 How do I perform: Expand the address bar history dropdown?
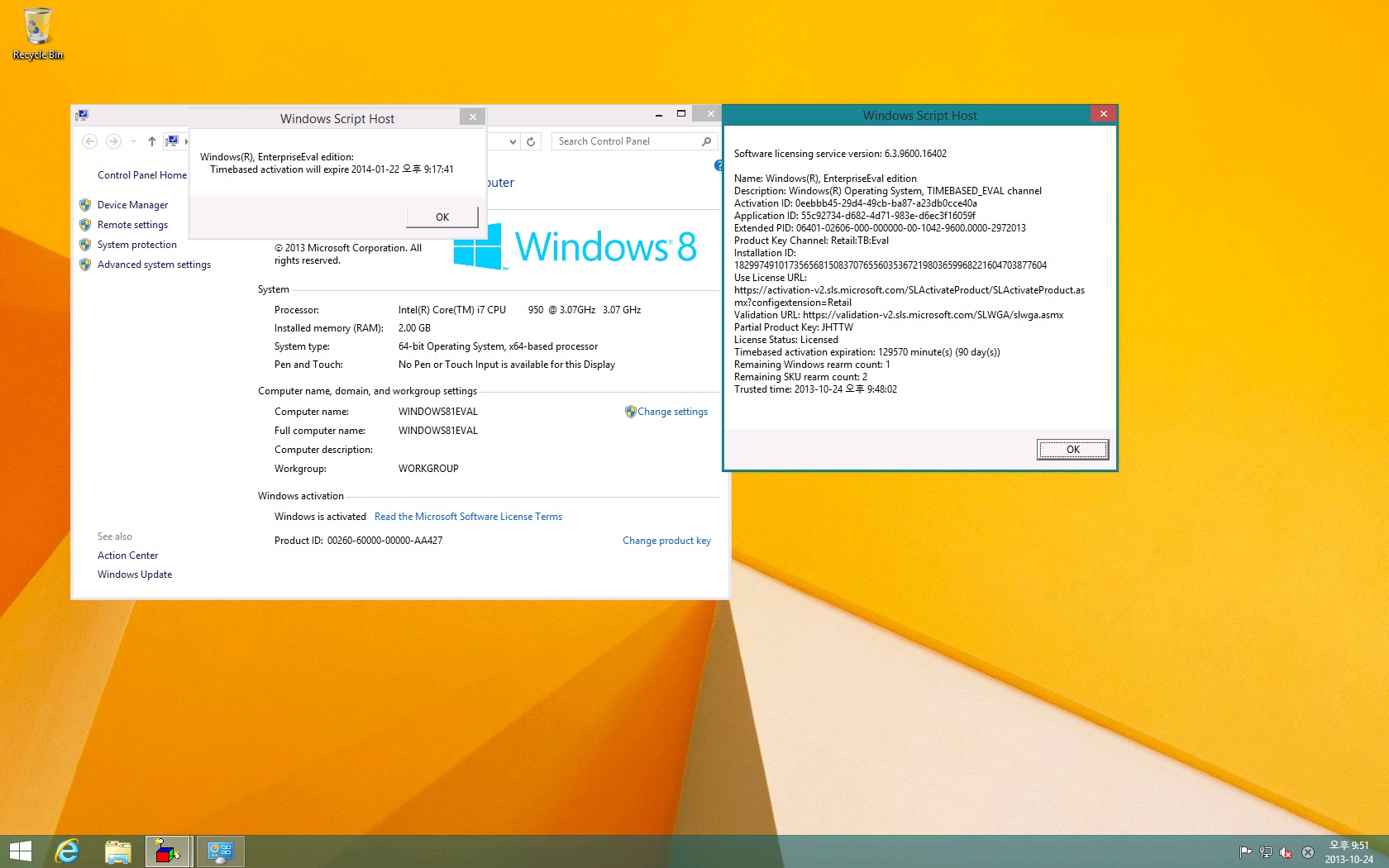pos(513,141)
